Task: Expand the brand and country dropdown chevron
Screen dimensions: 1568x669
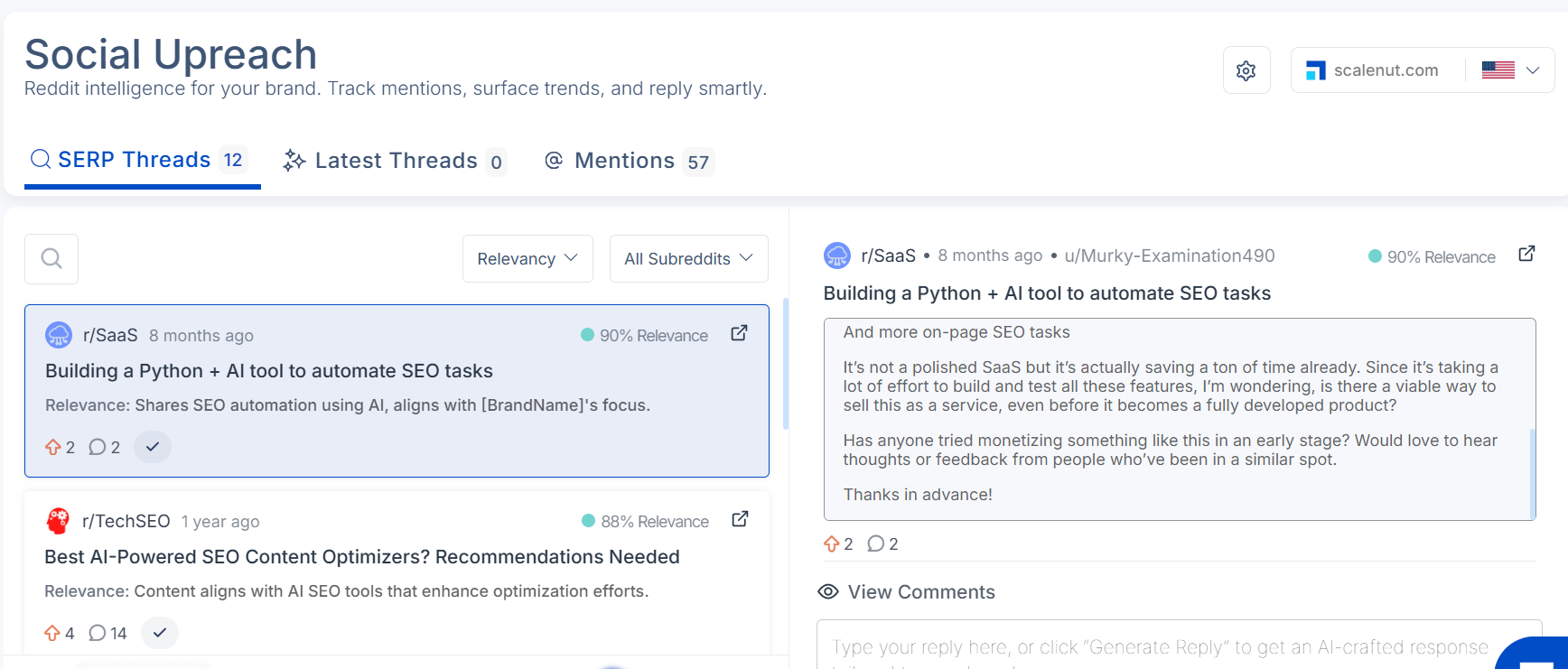Action: tap(1533, 70)
